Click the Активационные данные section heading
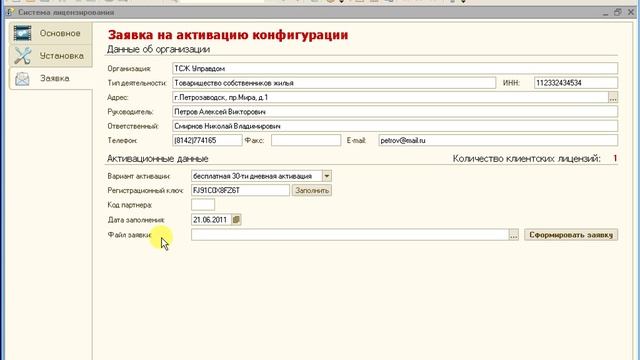This screenshot has height=360, width=640. pos(158,159)
